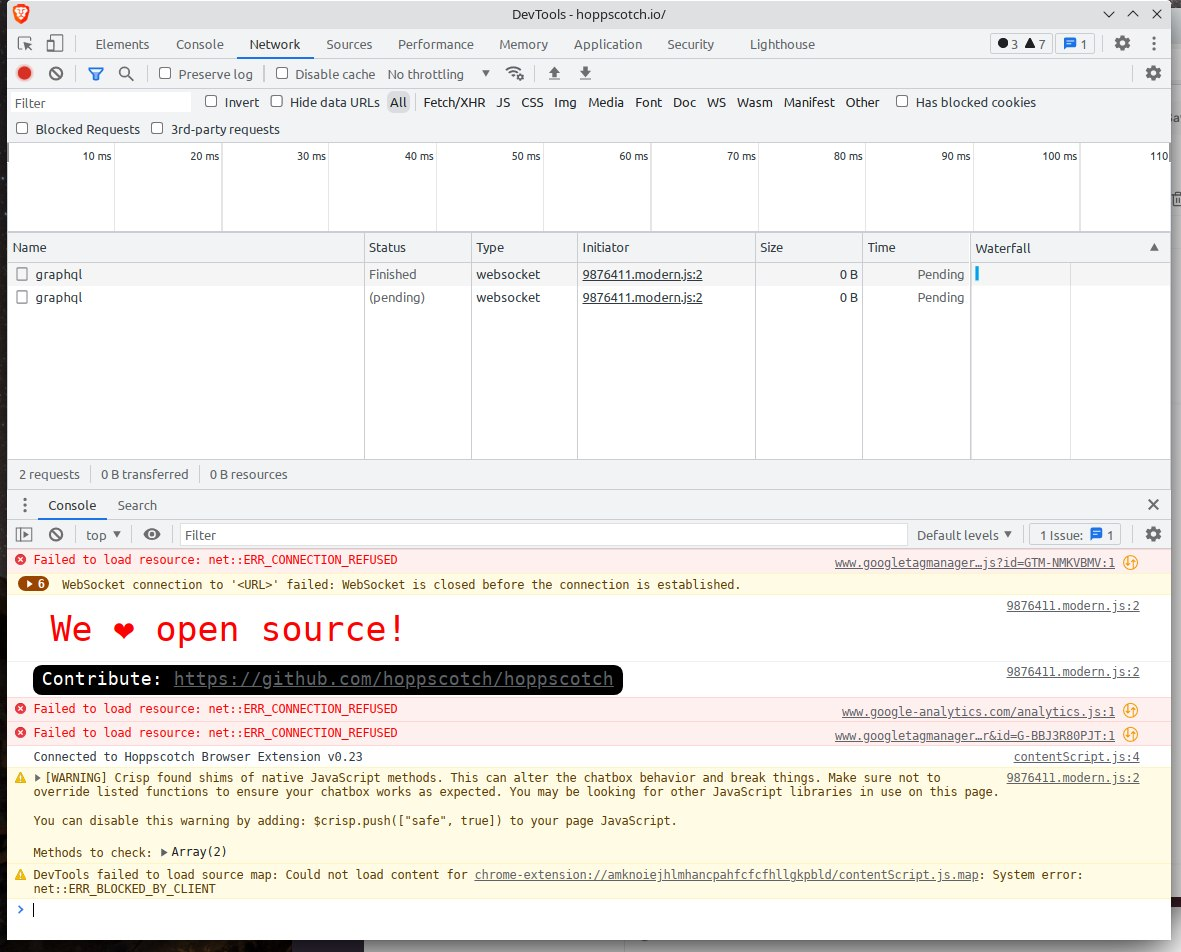Click the console Filter input field
The height and width of the screenshot is (952, 1181).
543,535
